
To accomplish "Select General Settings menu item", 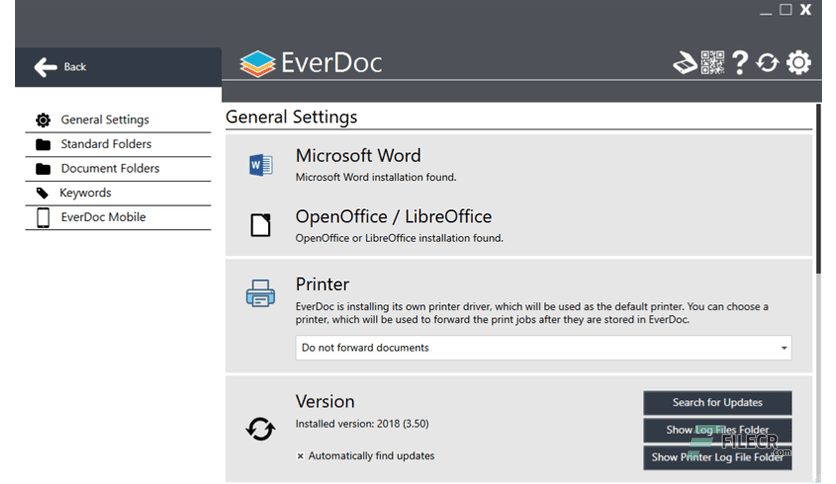I will (118, 120).
